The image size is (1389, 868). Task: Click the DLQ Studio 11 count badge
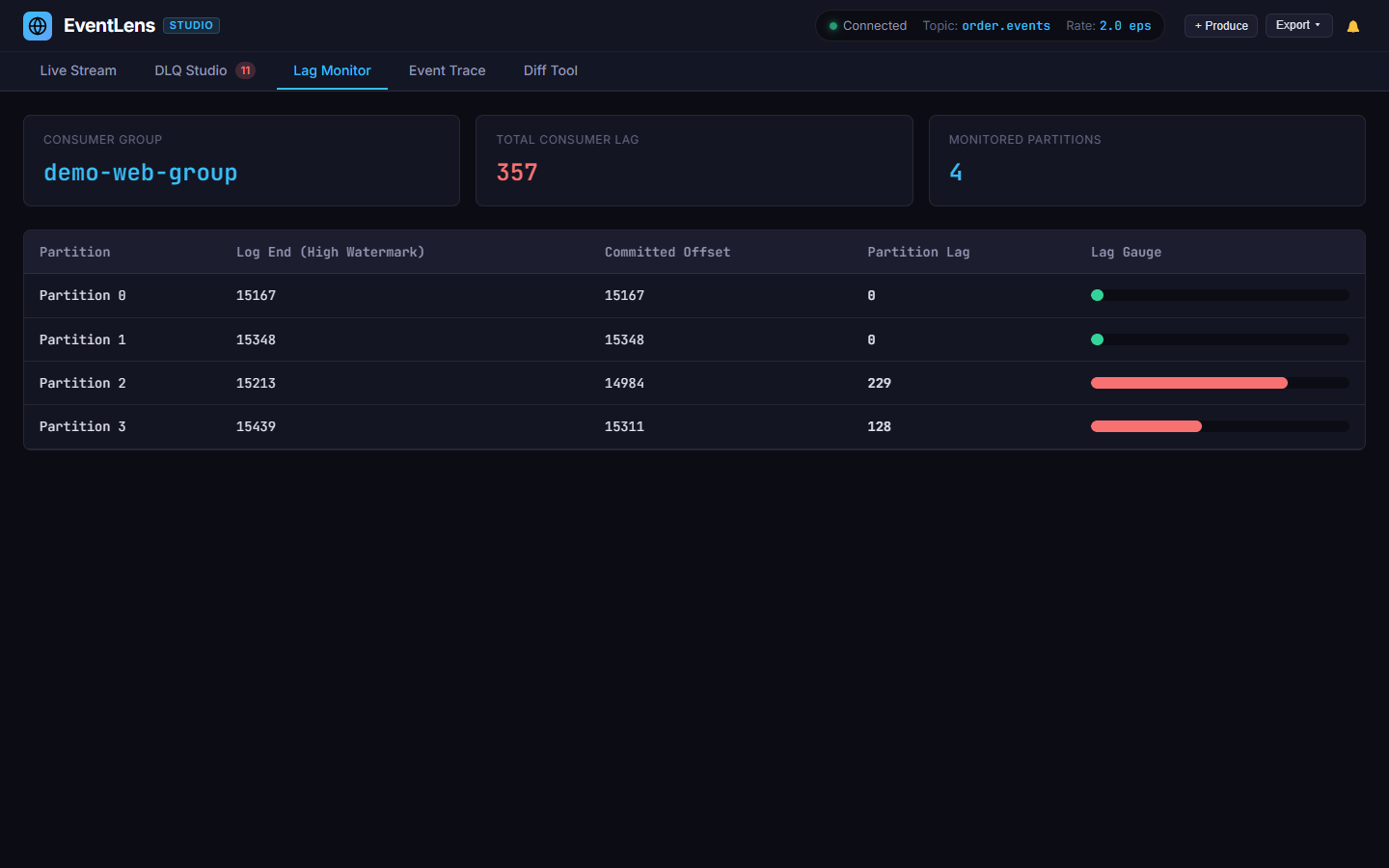click(246, 70)
